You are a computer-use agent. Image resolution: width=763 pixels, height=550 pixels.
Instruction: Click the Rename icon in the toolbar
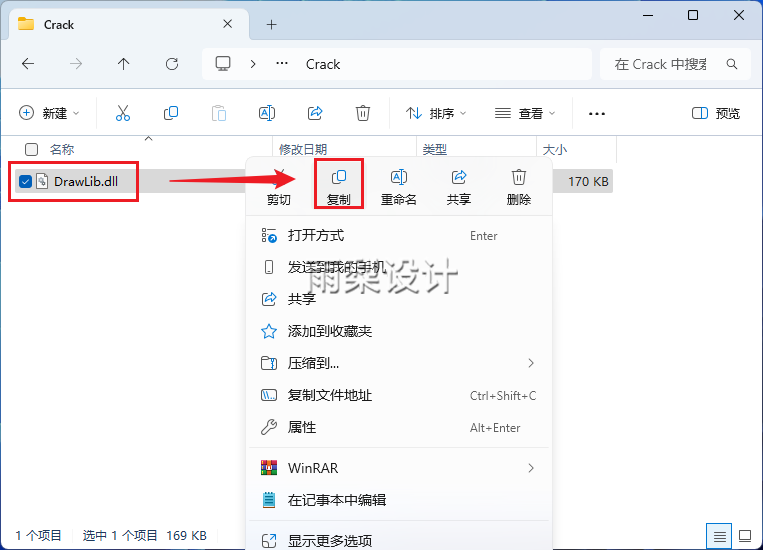[267, 113]
